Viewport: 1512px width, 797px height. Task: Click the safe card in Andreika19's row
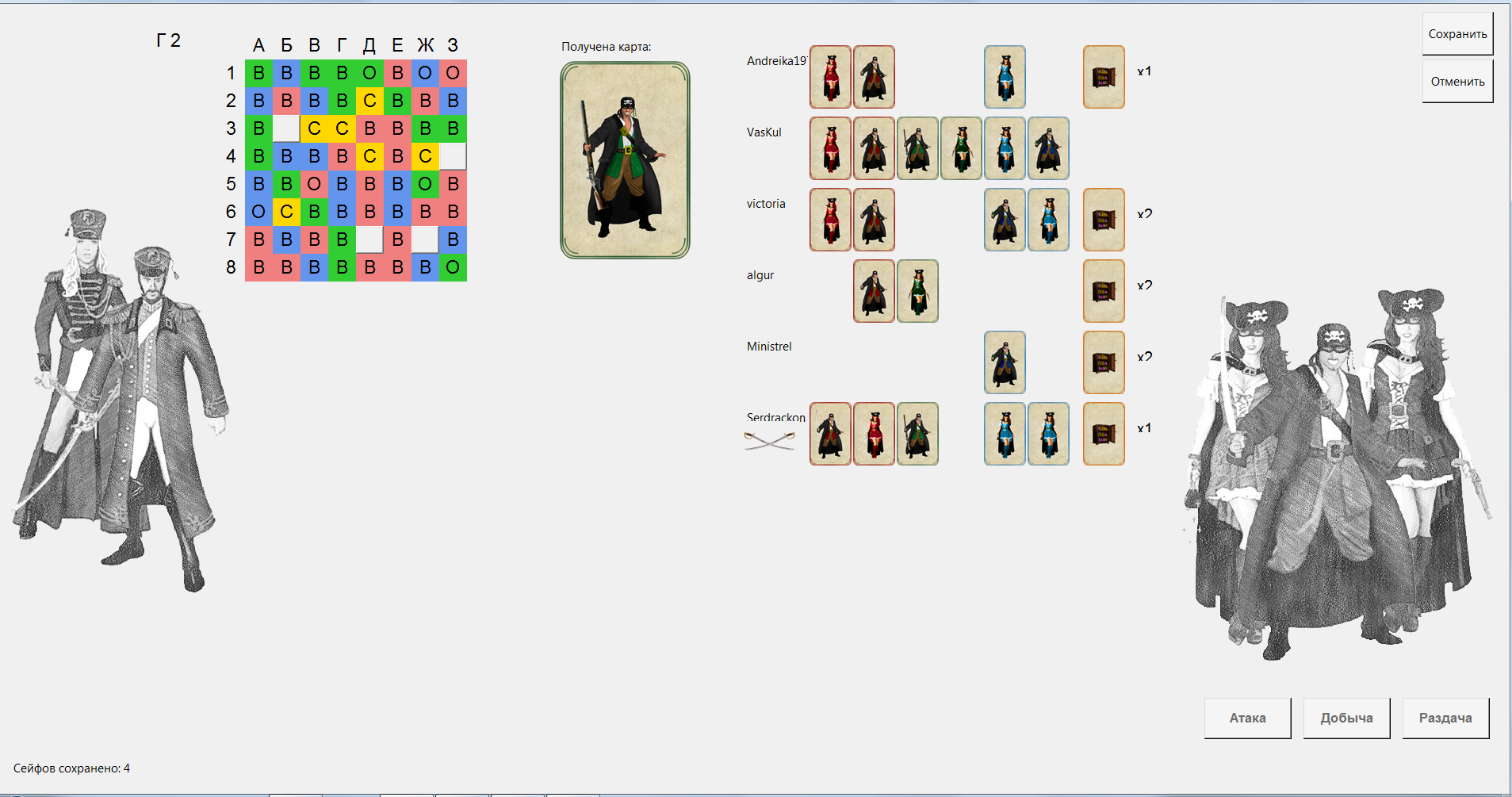(x=1104, y=77)
